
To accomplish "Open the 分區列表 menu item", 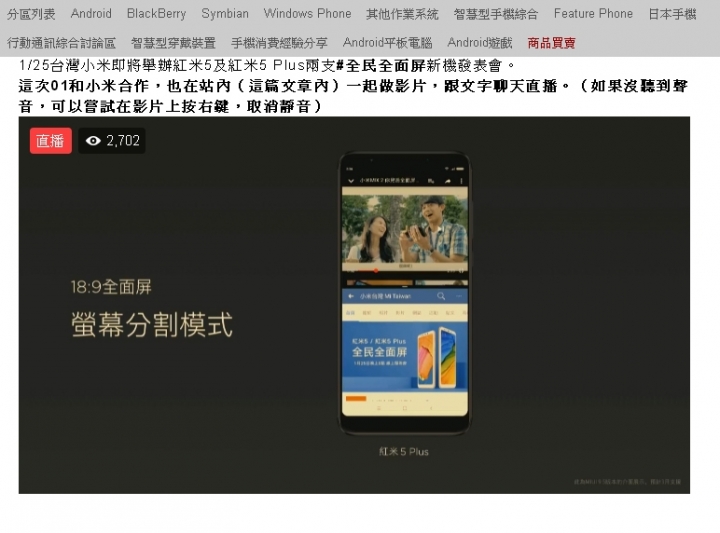I will tap(31, 14).
